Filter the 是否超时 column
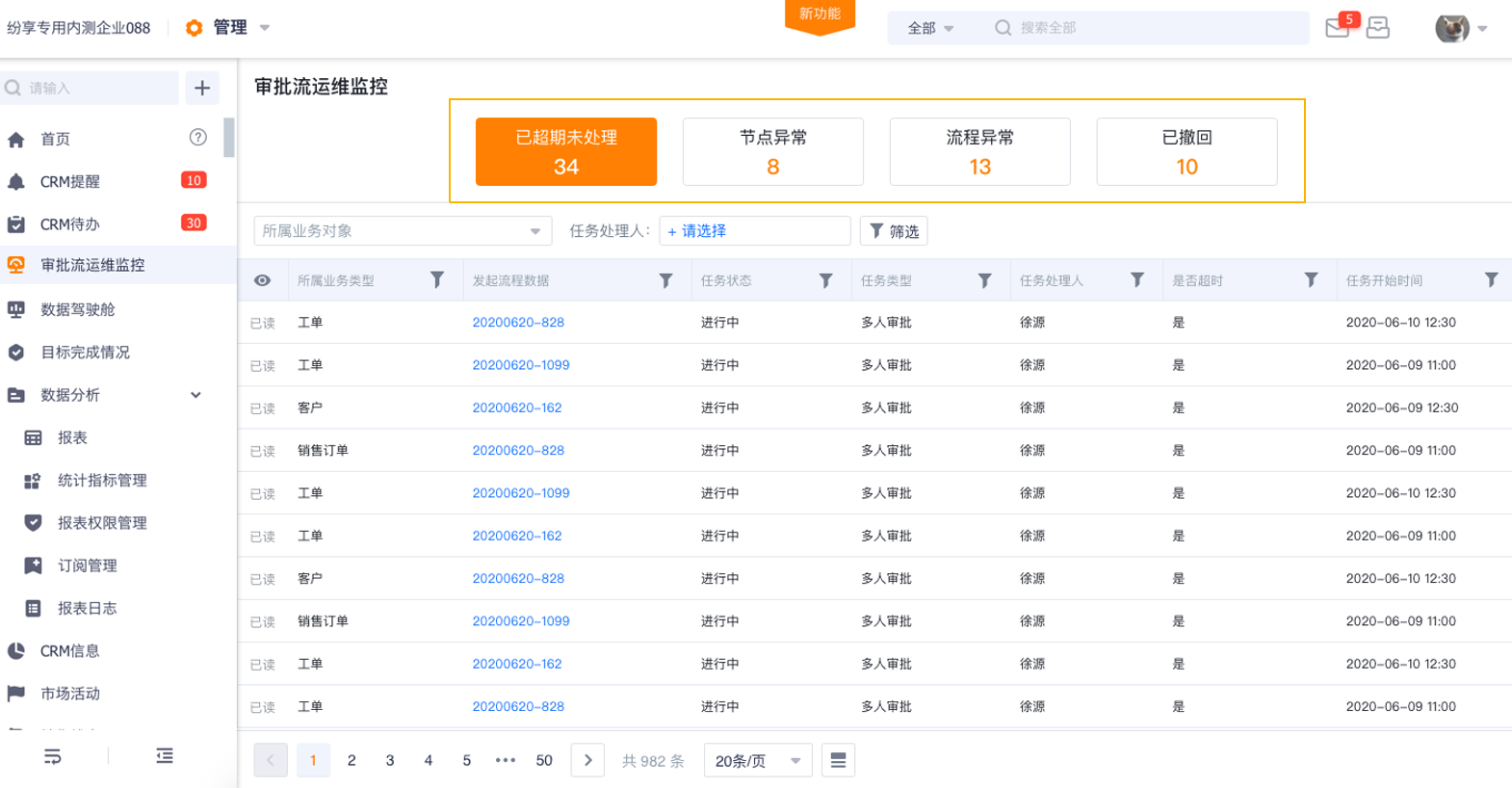The height and width of the screenshot is (788, 1512). click(1311, 279)
